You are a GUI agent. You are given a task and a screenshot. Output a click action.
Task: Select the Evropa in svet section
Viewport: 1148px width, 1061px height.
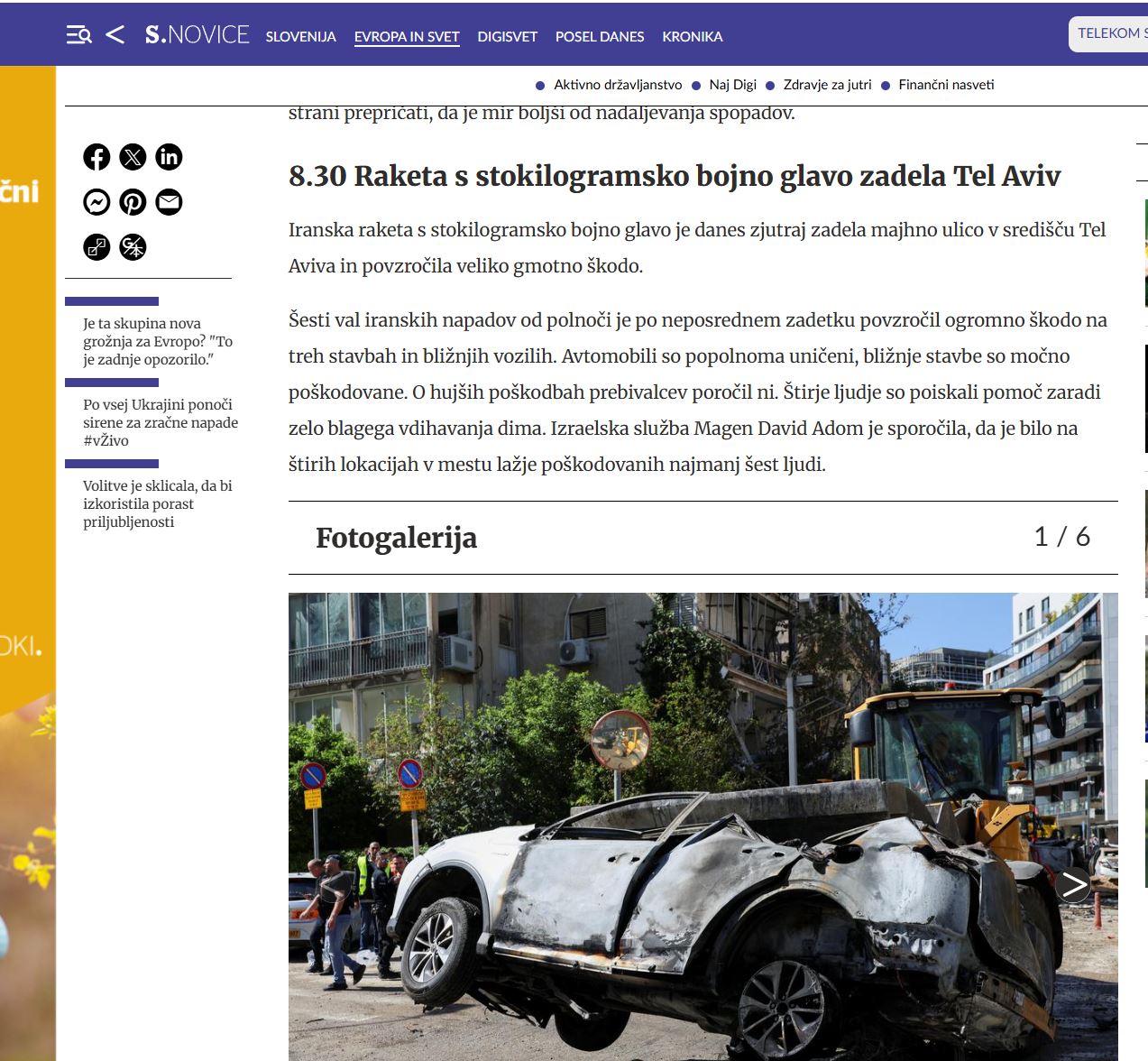coord(407,37)
